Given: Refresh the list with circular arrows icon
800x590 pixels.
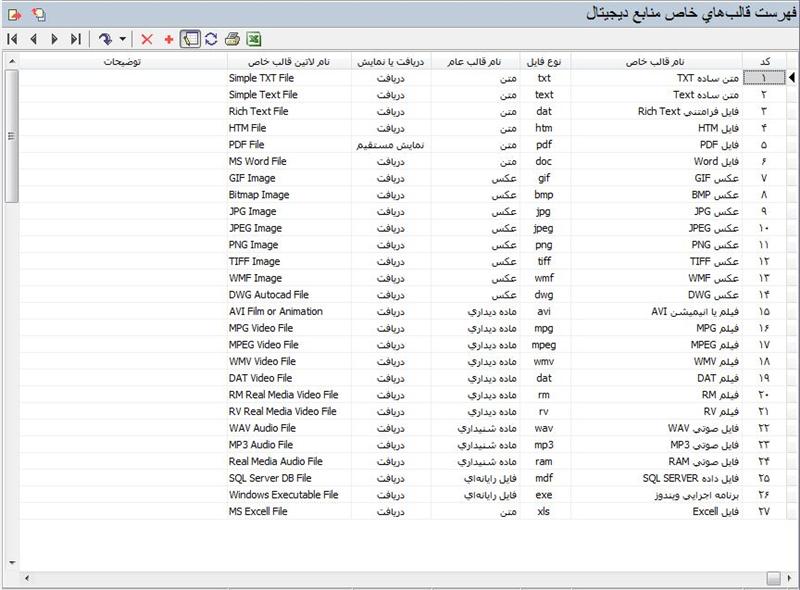Looking at the screenshot, I should (211, 39).
